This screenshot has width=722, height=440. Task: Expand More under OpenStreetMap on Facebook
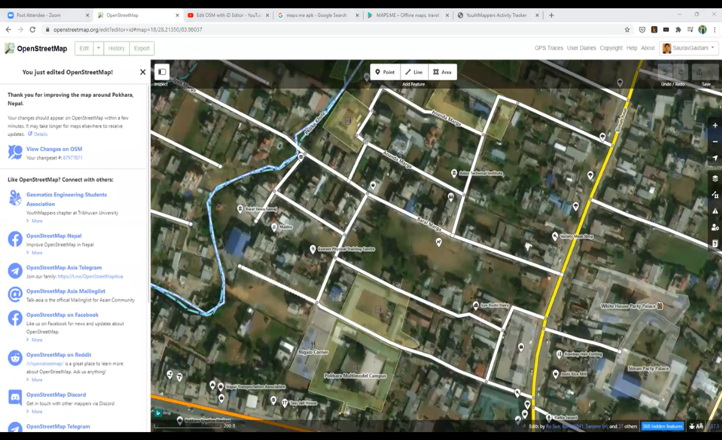click(37, 340)
